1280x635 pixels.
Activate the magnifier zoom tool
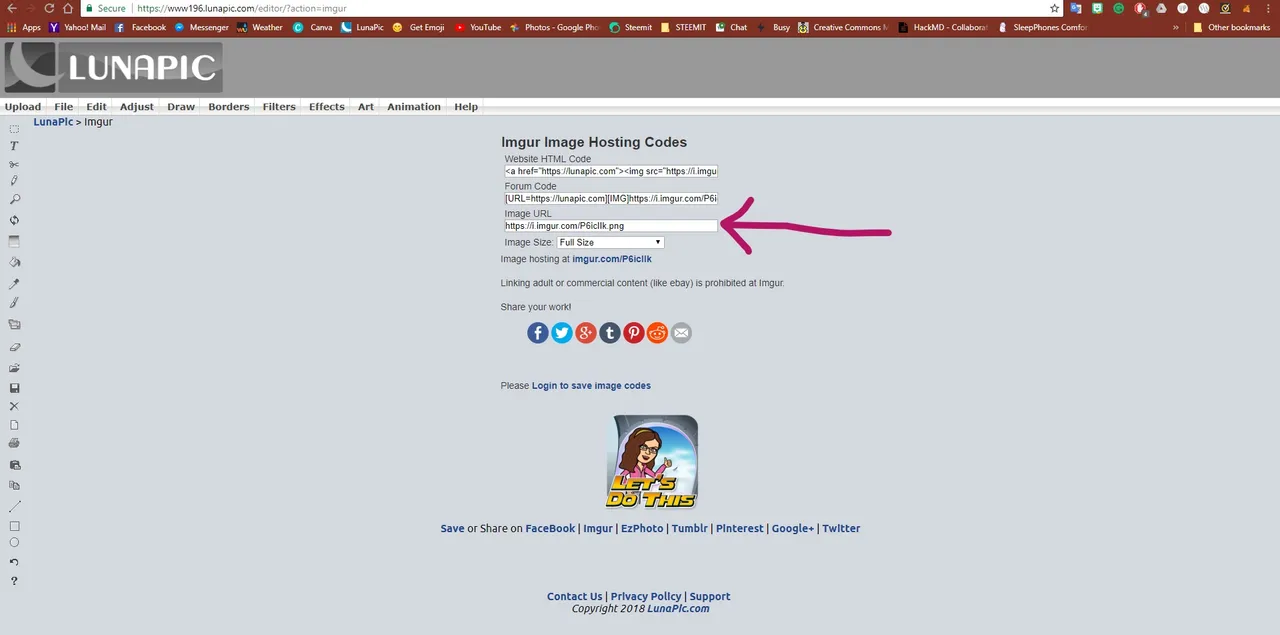[14, 199]
